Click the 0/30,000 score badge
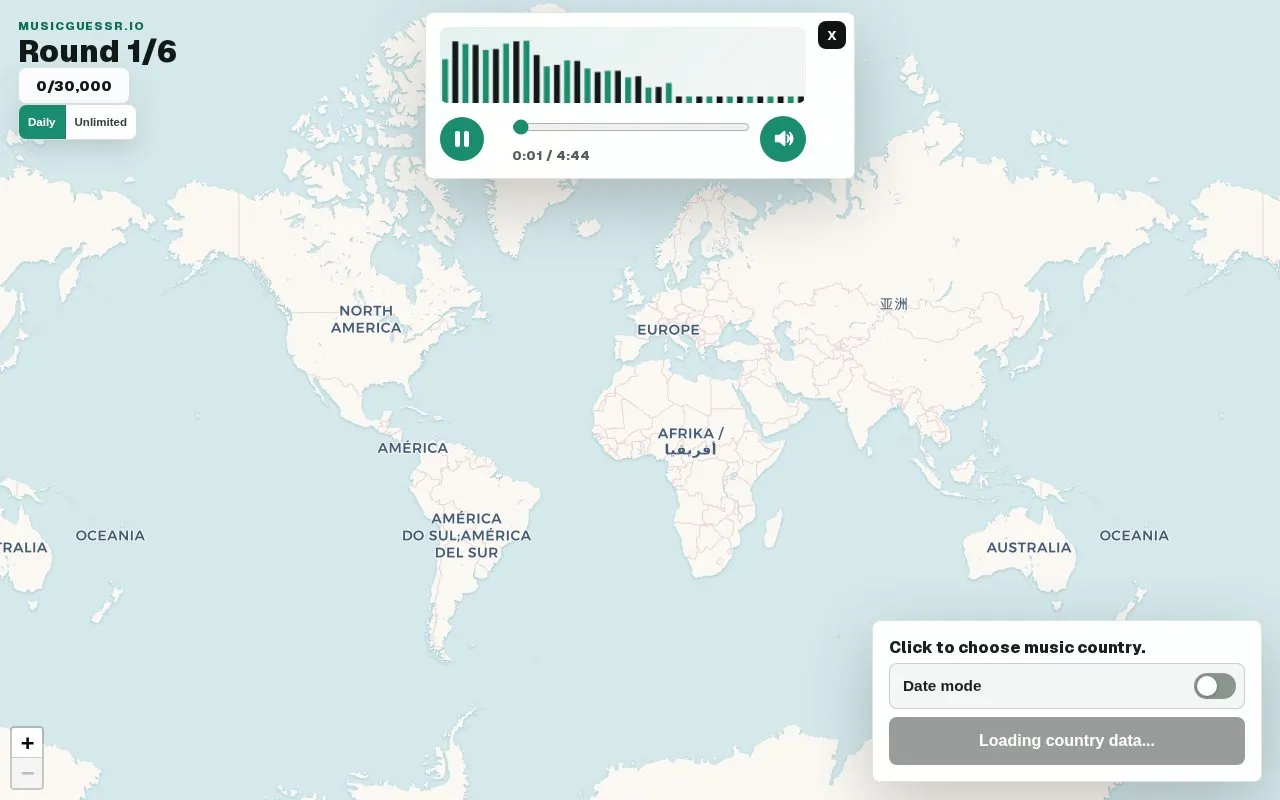Screen dimensions: 1280x800 pos(74,86)
